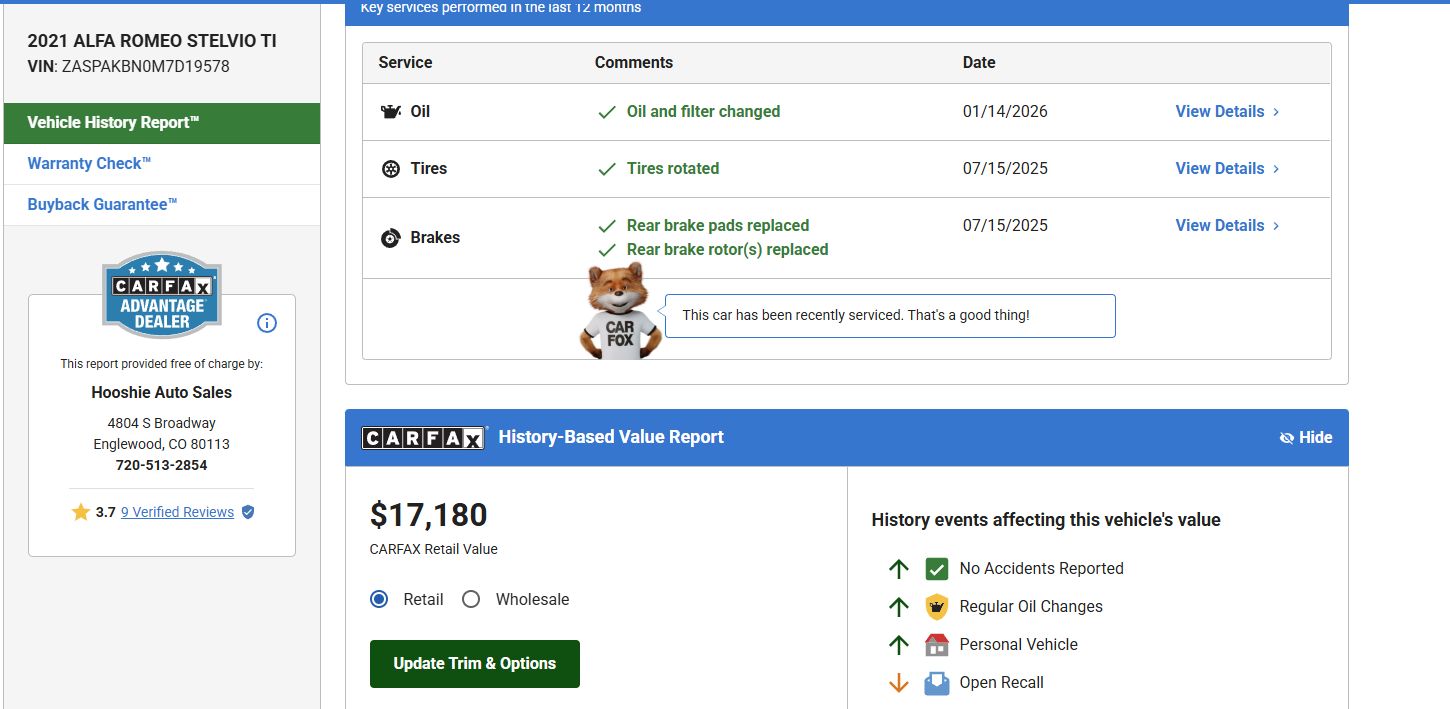Open the Warranty Check tab
1450x709 pixels.
point(90,164)
